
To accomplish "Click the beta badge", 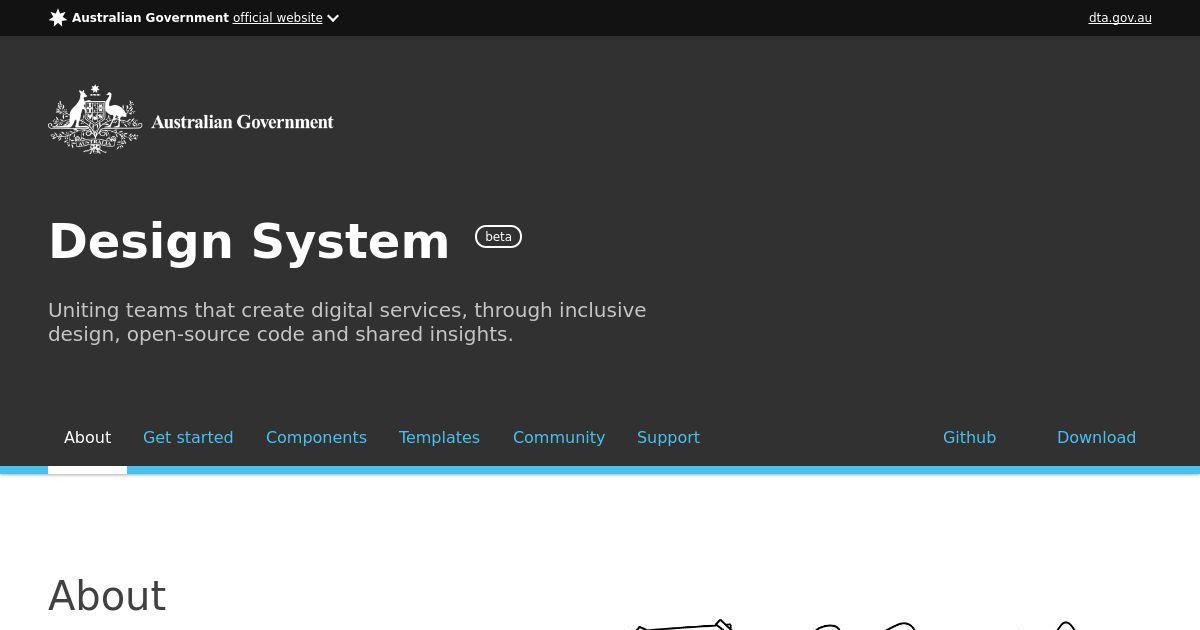I will click(498, 237).
